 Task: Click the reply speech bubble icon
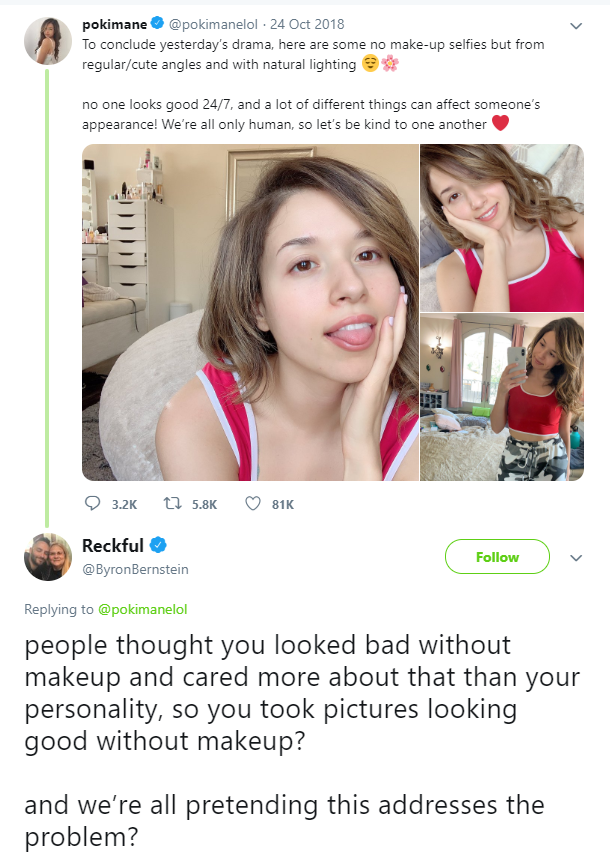pos(92,504)
